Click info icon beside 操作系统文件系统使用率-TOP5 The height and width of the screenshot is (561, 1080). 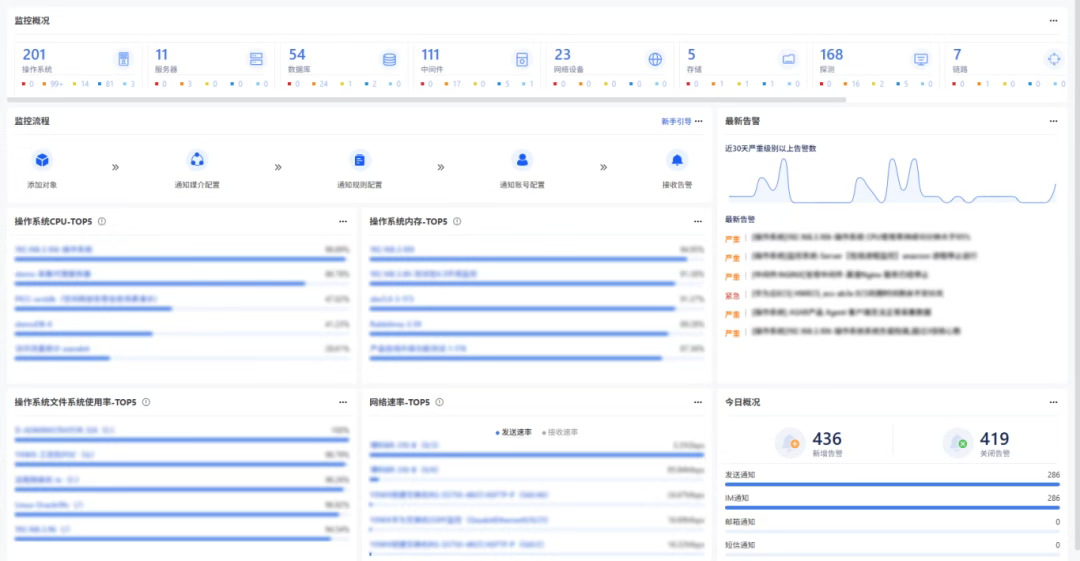tap(146, 402)
